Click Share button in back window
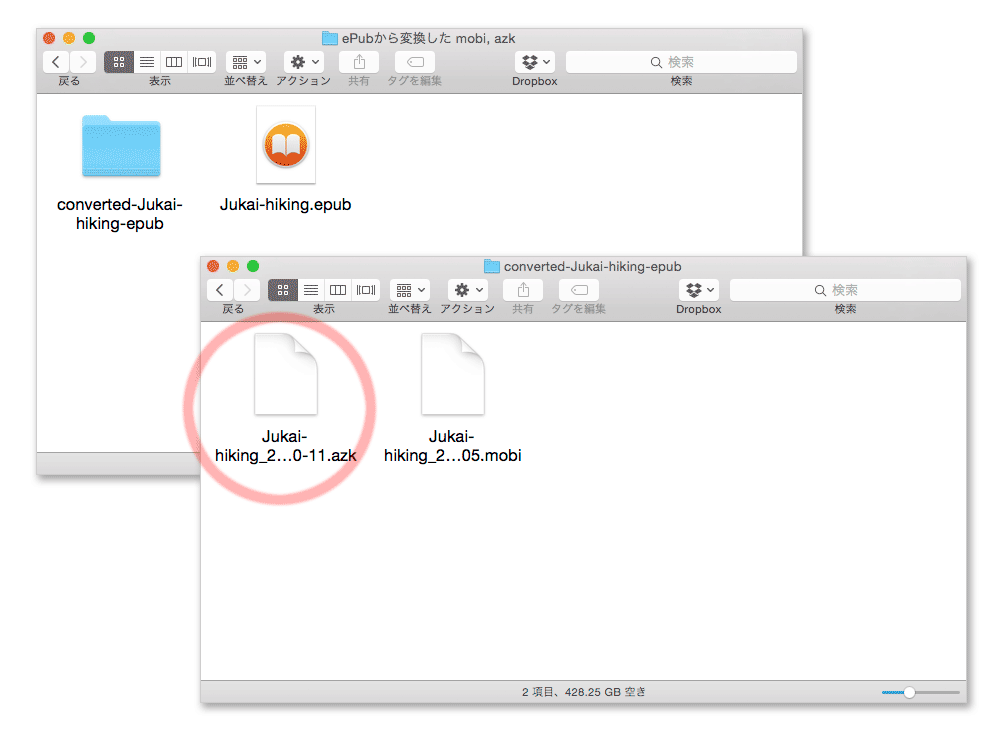 tap(359, 62)
